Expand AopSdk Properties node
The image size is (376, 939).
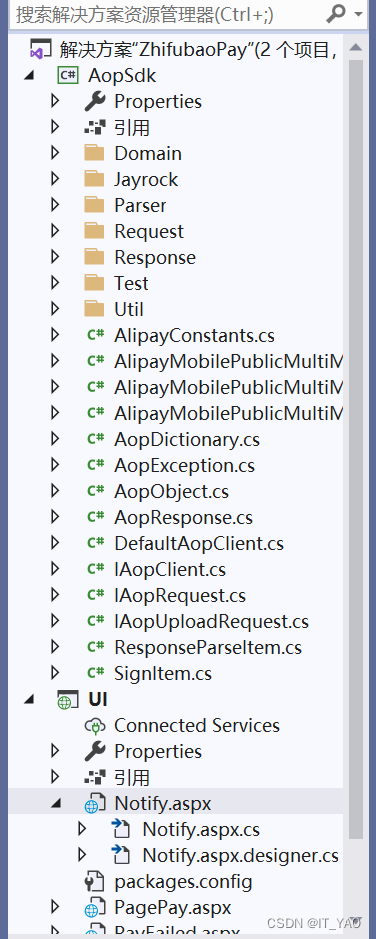pyautogui.click(x=55, y=101)
